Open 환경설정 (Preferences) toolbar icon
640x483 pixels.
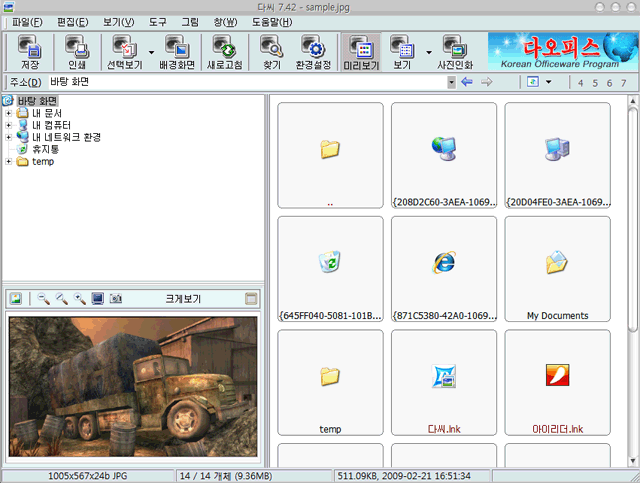313,52
